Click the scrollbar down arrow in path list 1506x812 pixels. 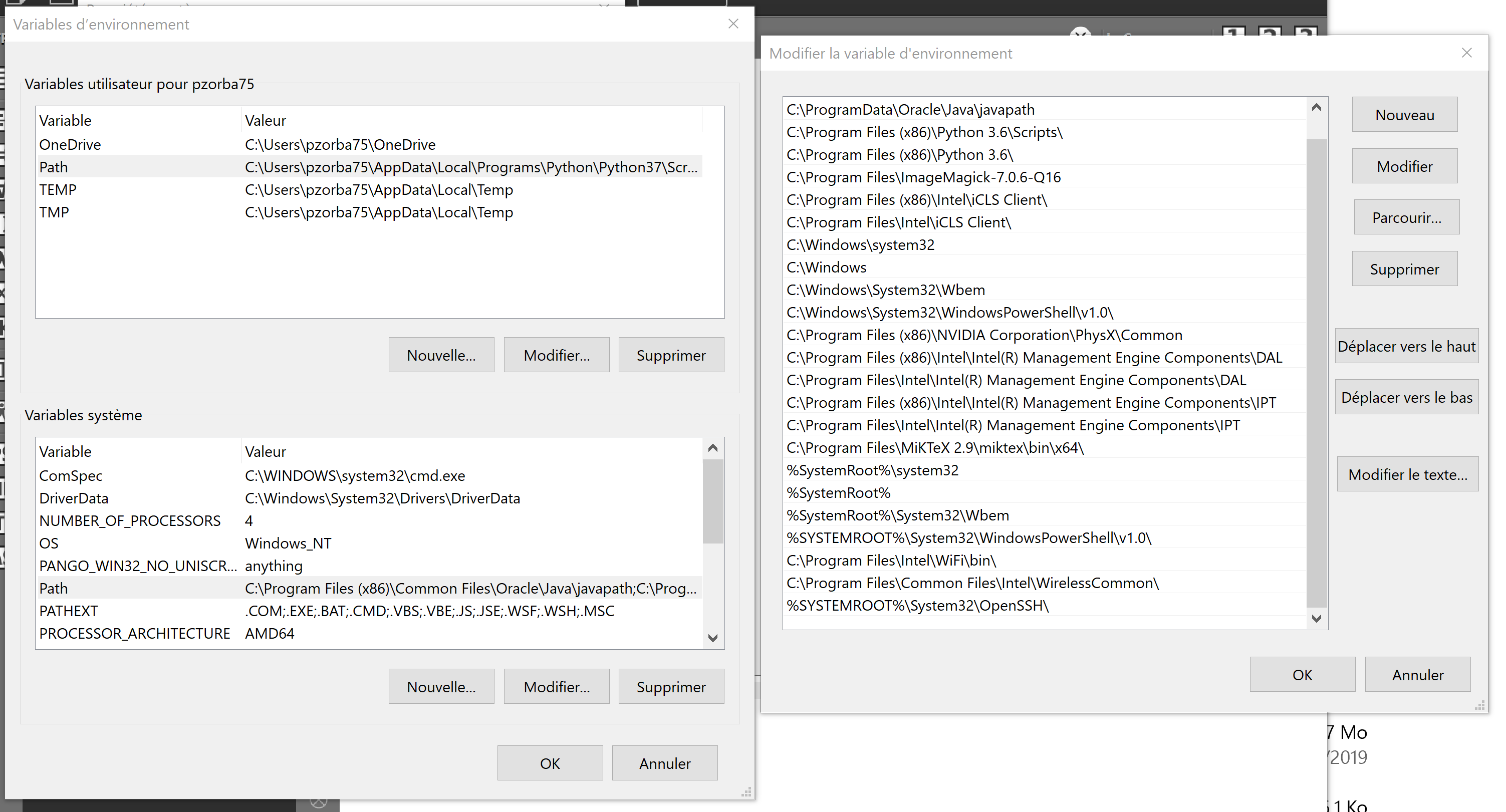1317,619
